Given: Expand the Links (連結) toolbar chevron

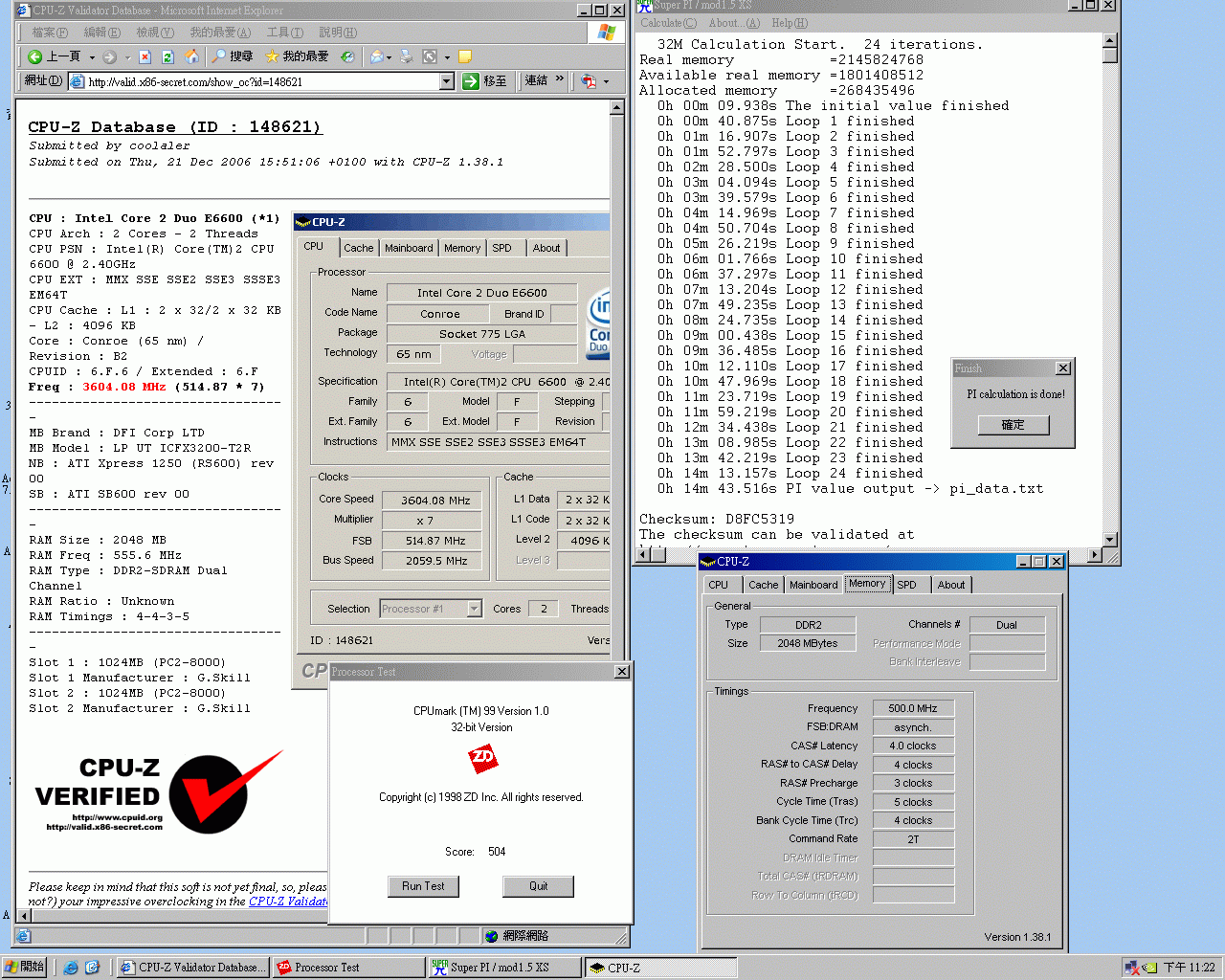Looking at the screenshot, I should [560, 79].
